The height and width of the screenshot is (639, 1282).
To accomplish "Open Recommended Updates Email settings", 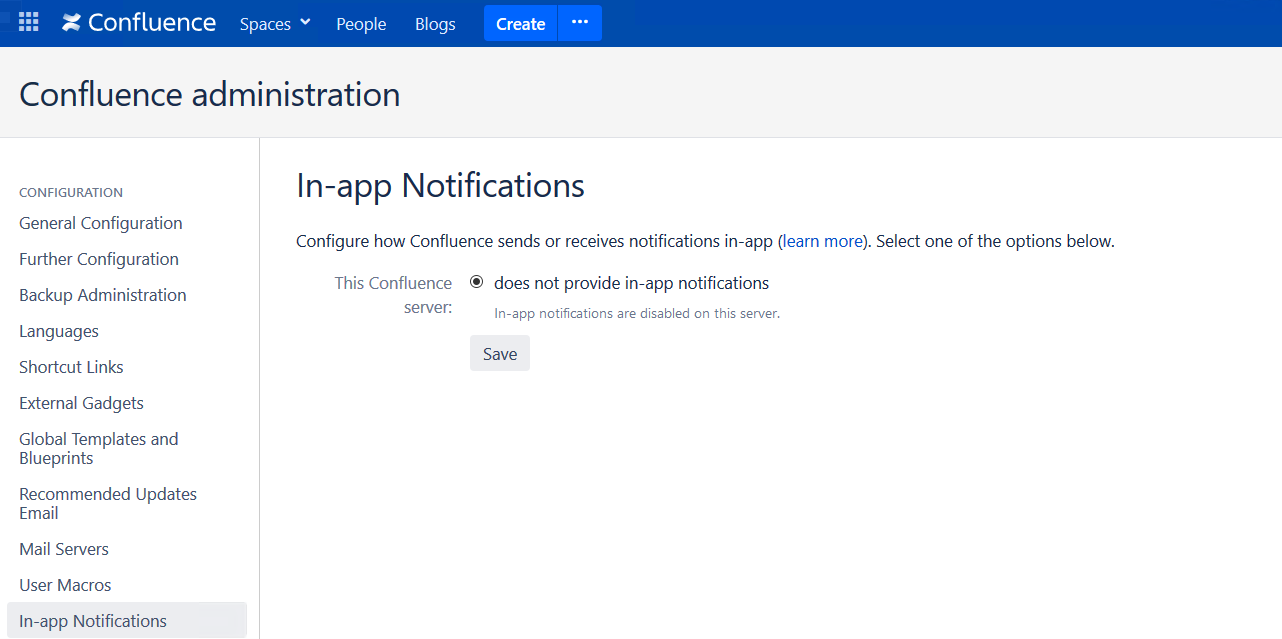I will pyautogui.click(x=108, y=503).
